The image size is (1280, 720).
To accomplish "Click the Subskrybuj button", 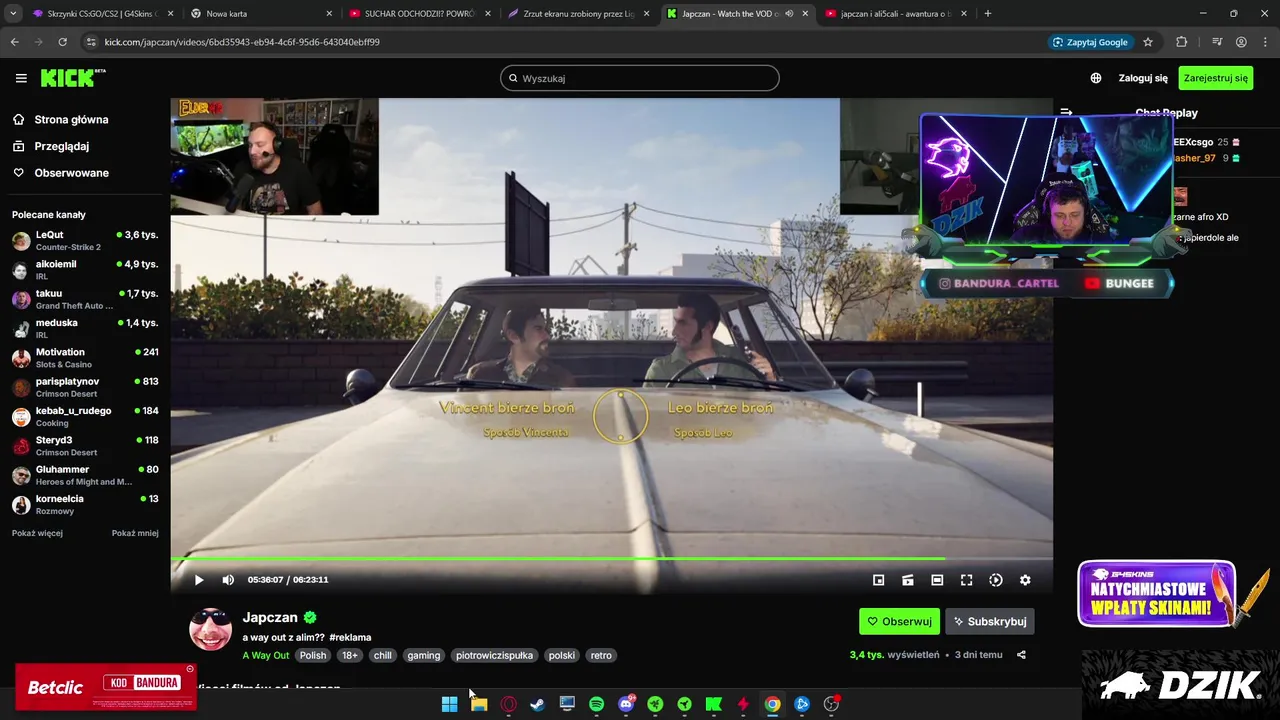I will pyautogui.click(x=989, y=621).
